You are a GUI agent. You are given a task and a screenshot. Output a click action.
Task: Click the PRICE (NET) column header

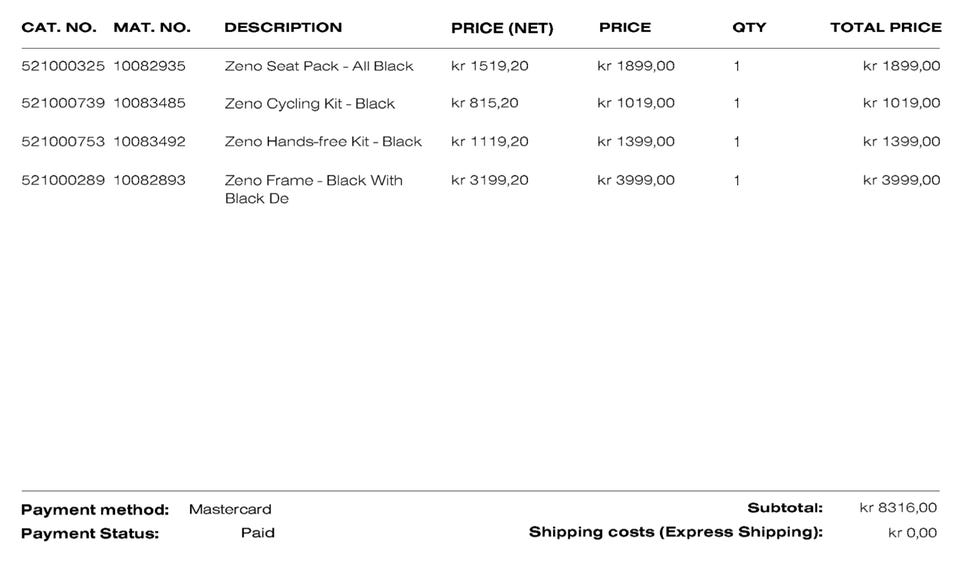502,27
